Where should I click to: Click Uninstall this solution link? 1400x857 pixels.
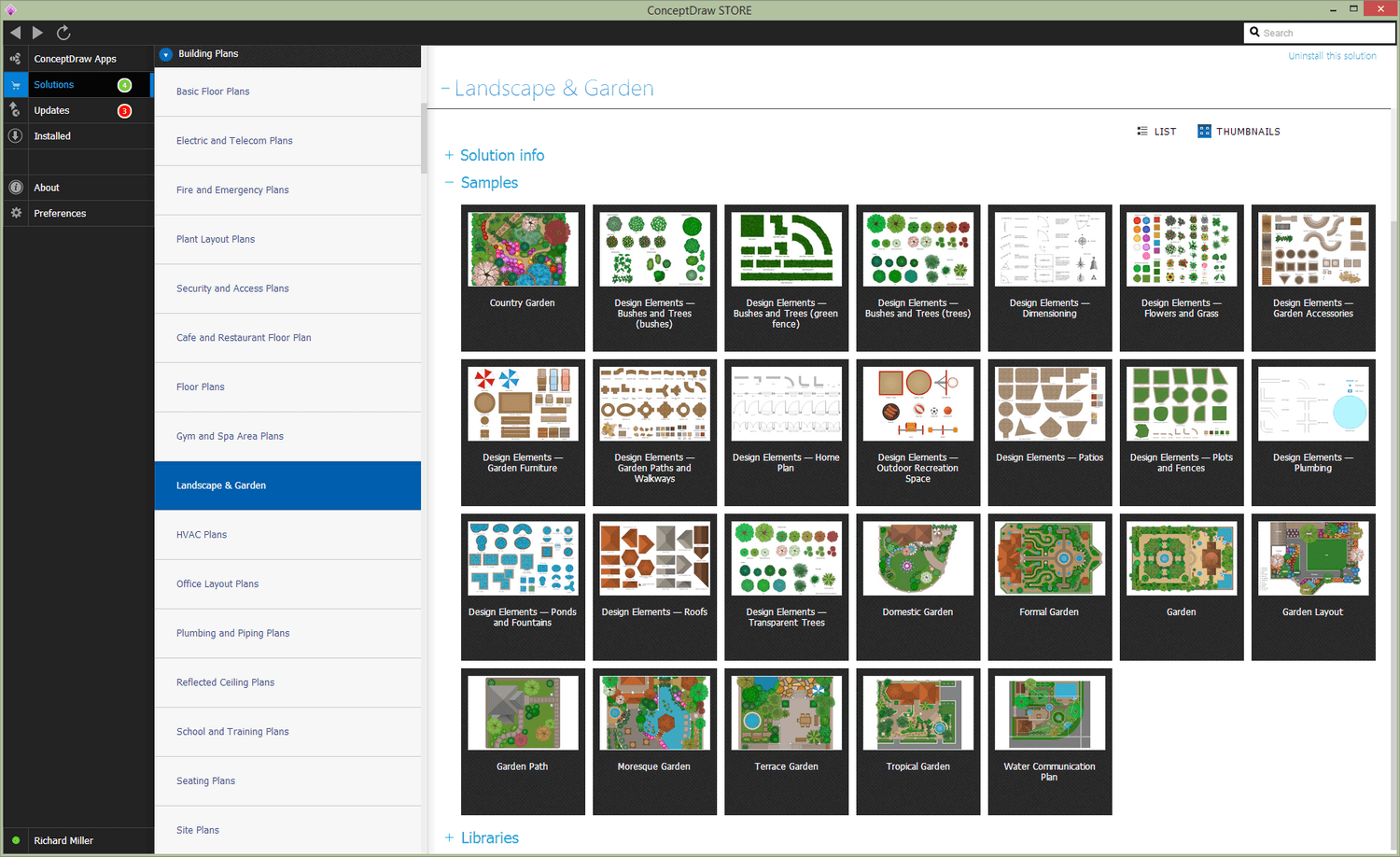[x=1332, y=56]
